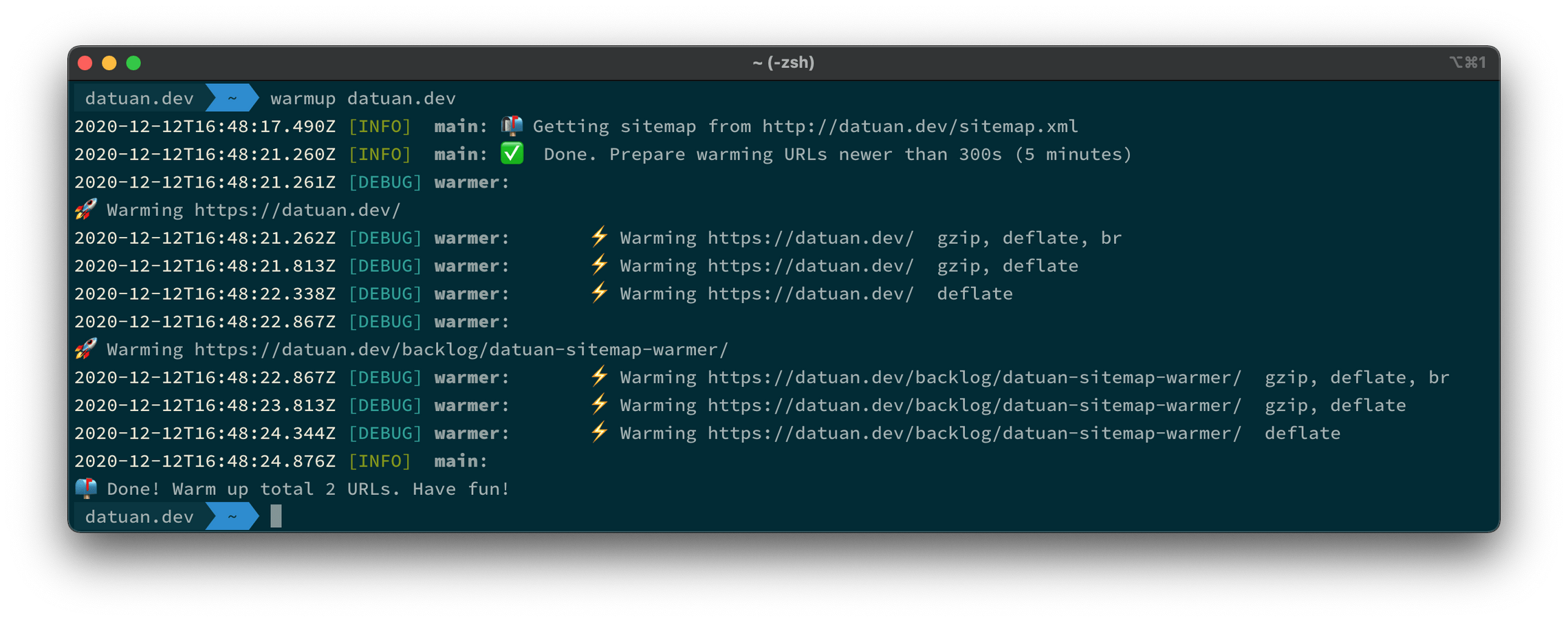
Task: Click the blue tilde segment in the top prompt
Action: pos(232,98)
